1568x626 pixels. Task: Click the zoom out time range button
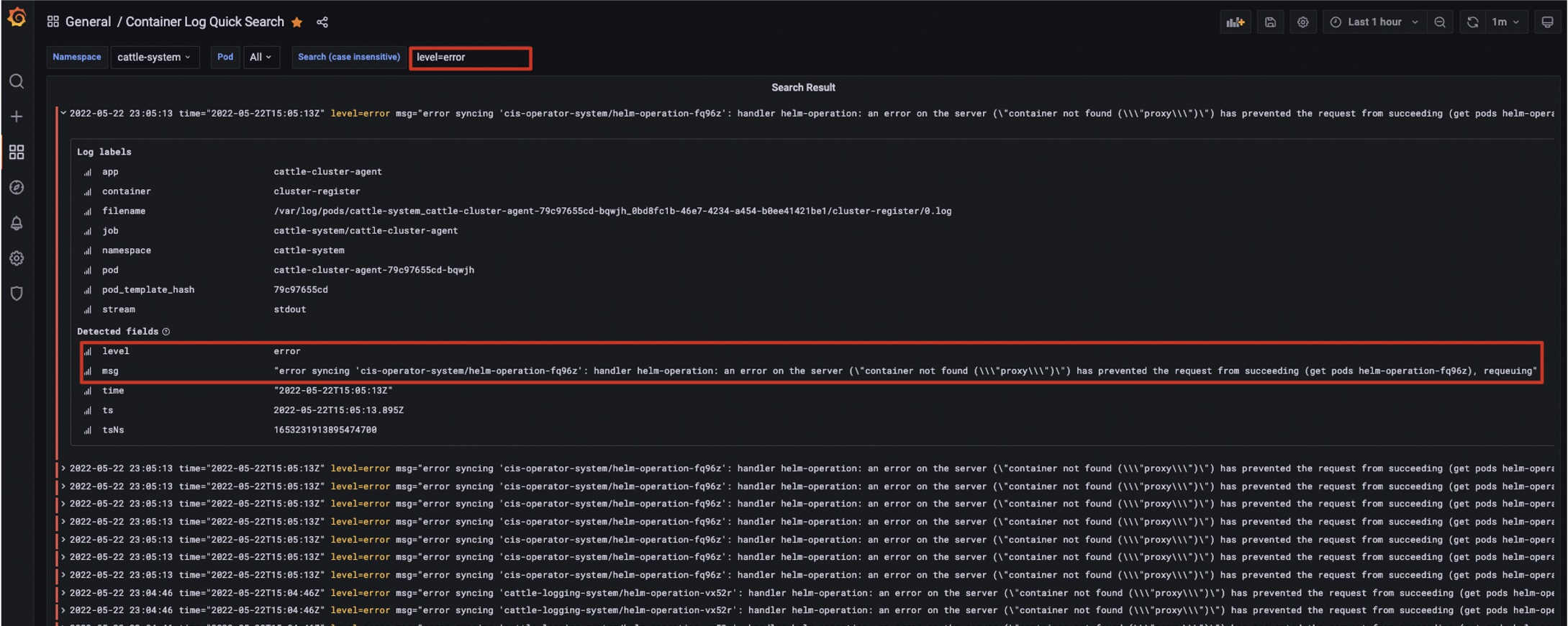point(1439,22)
